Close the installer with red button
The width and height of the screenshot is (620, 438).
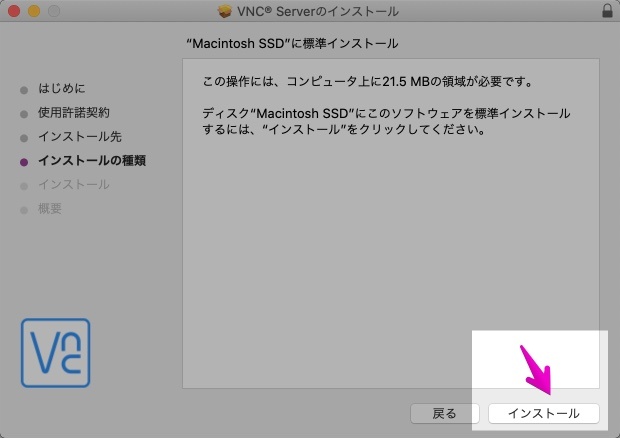click(x=14, y=11)
